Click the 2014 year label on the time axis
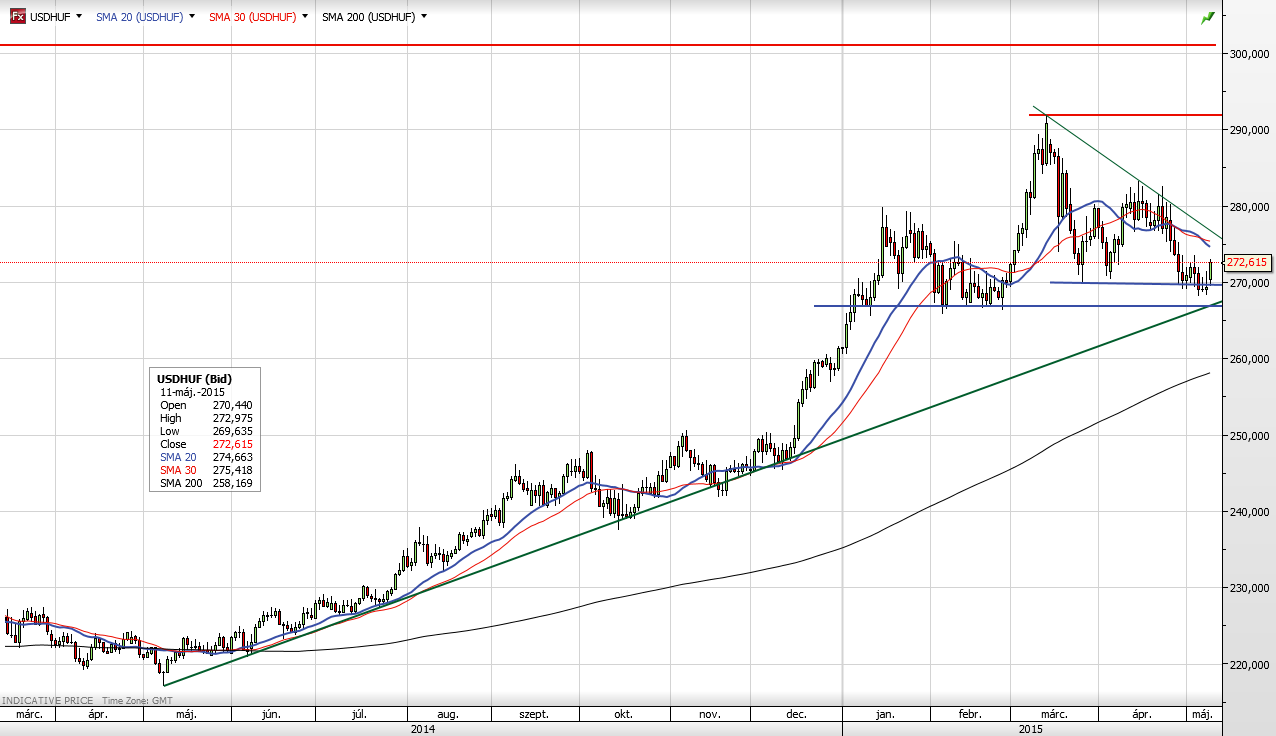The height and width of the screenshot is (736, 1276). pos(422,729)
